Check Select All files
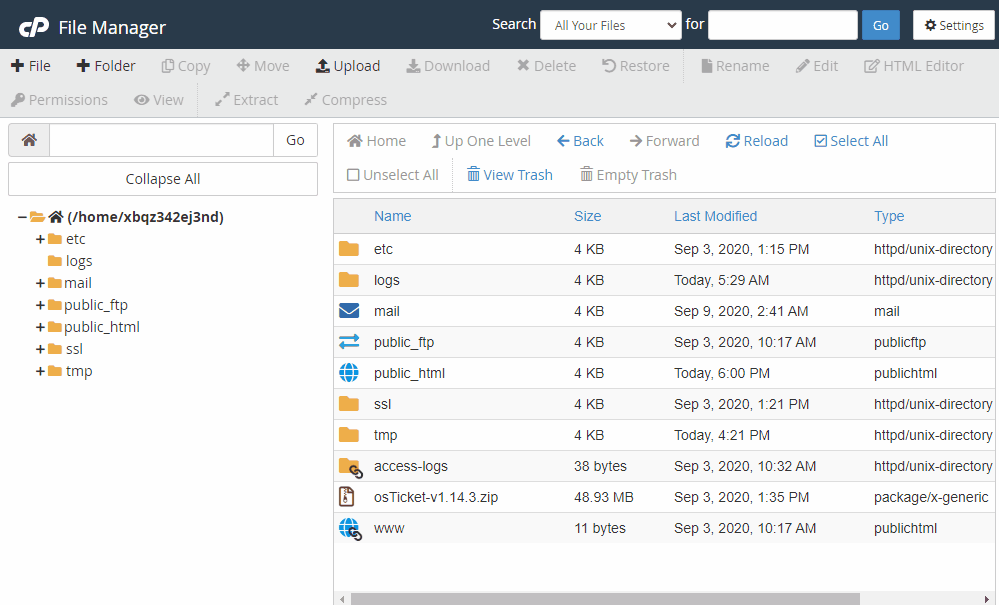999x605 pixels. pyautogui.click(x=851, y=141)
